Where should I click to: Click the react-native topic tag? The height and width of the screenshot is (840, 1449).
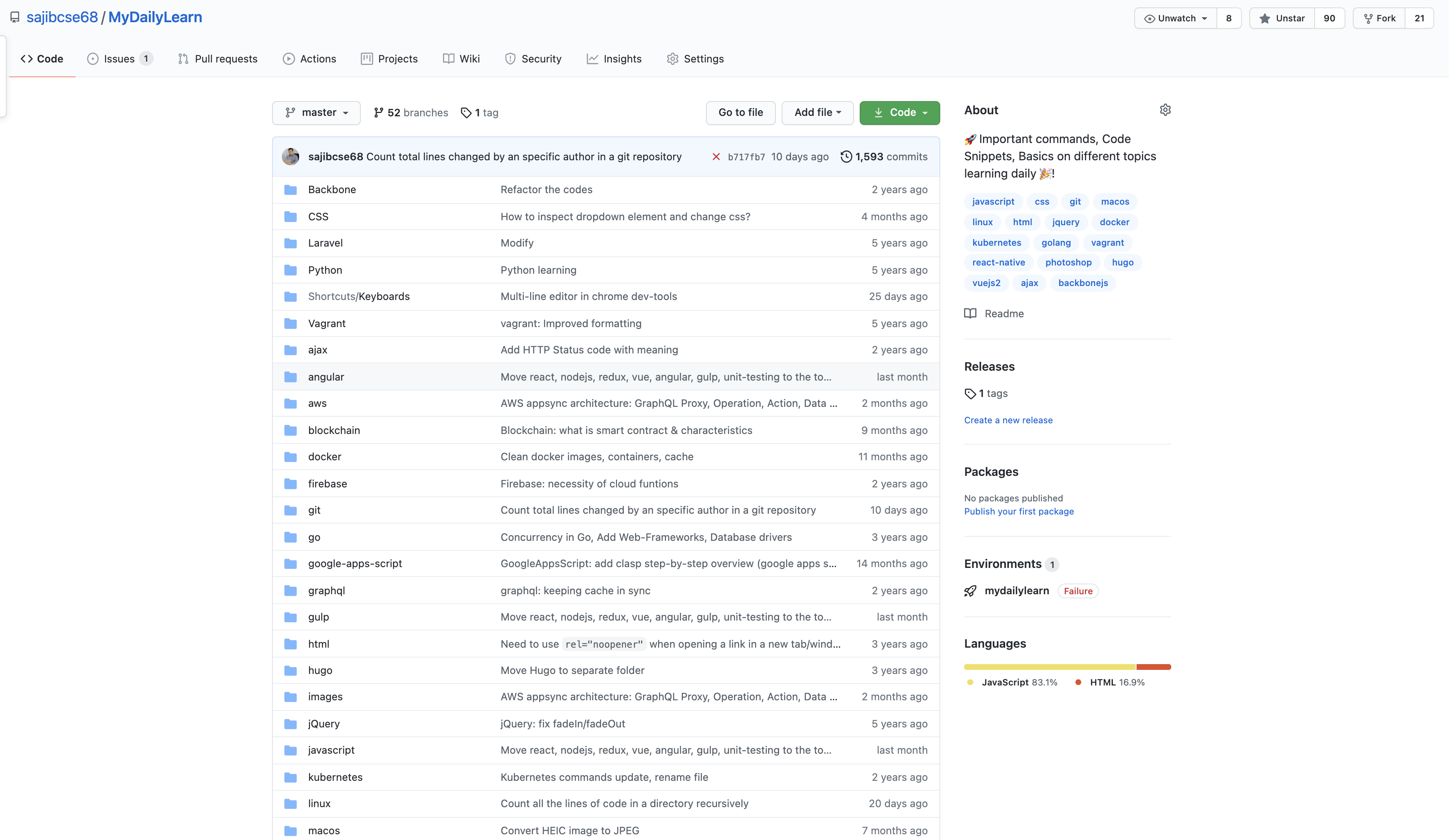pyautogui.click(x=998, y=263)
